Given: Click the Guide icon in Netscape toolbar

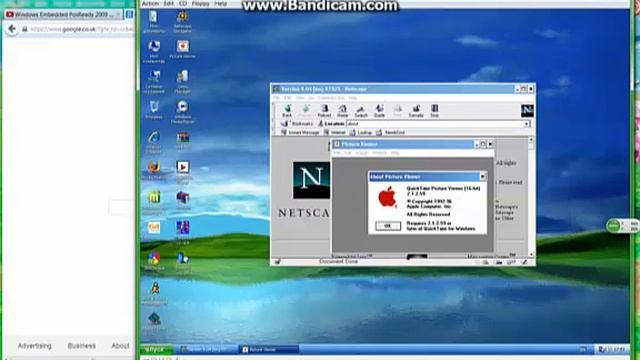Looking at the screenshot, I should (x=380, y=111).
